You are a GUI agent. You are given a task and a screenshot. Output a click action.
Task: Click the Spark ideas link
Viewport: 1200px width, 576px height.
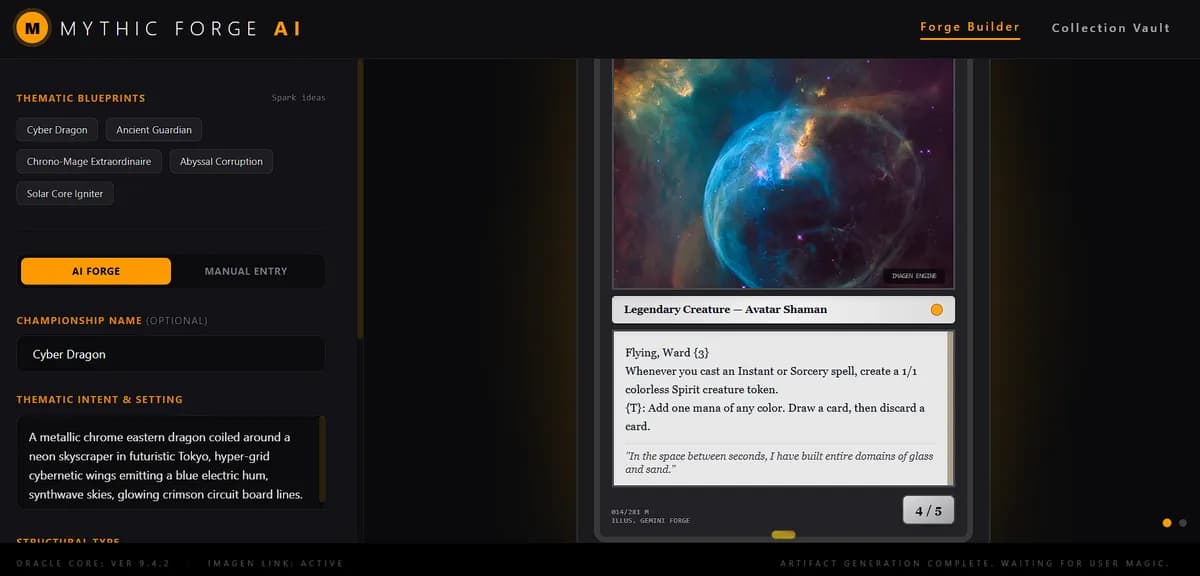pyautogui.click(x=298, y=98)
